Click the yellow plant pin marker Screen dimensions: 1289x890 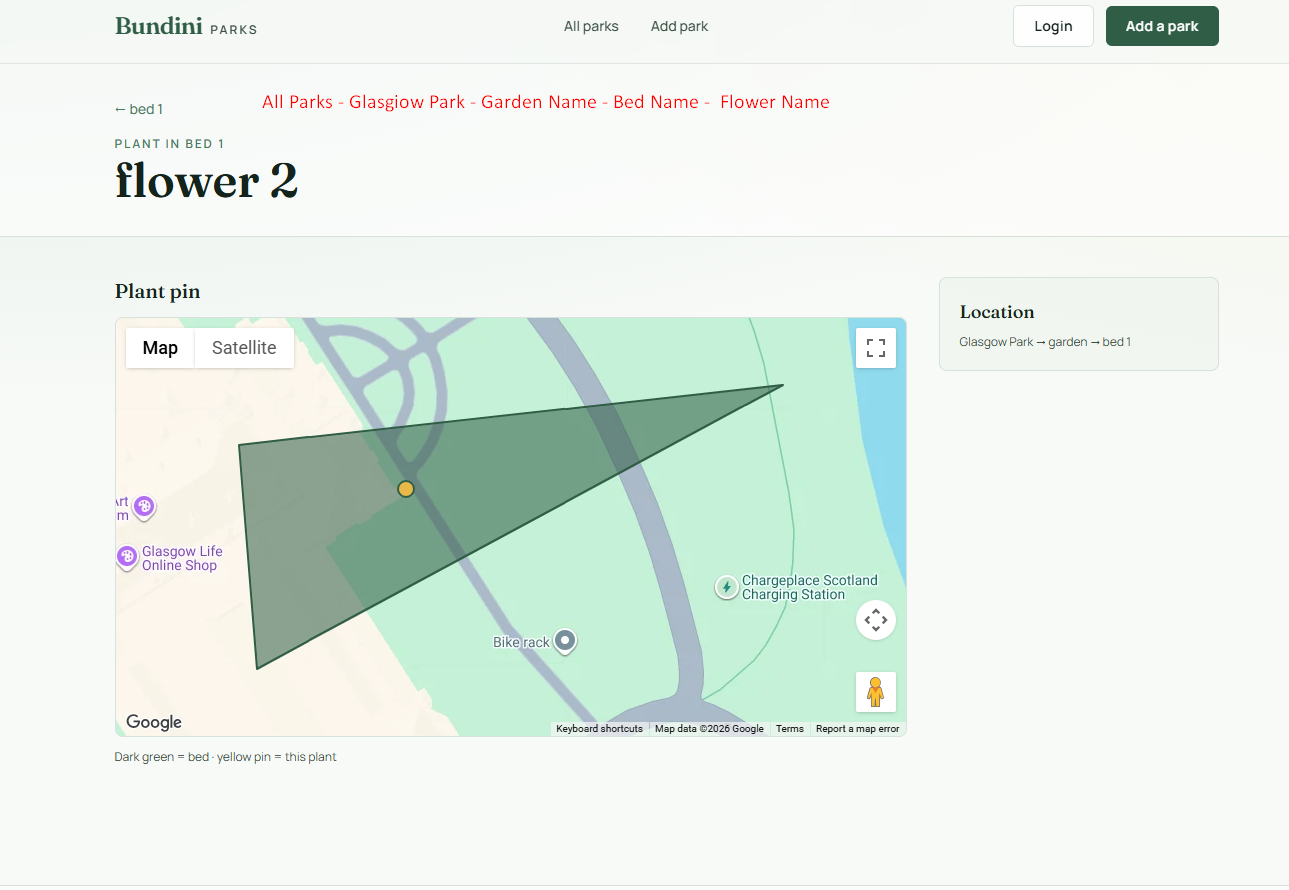406,489
